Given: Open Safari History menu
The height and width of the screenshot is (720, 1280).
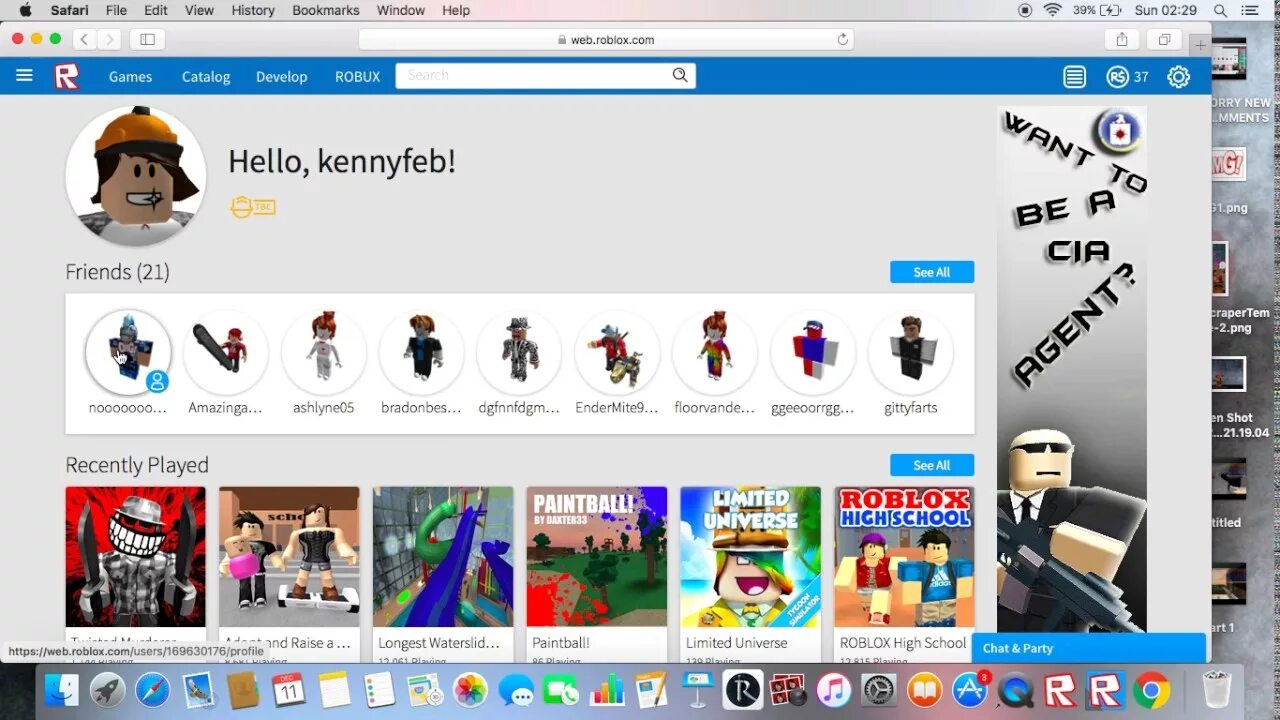Looking at the screenshot, I should click(x=253, y=10).
